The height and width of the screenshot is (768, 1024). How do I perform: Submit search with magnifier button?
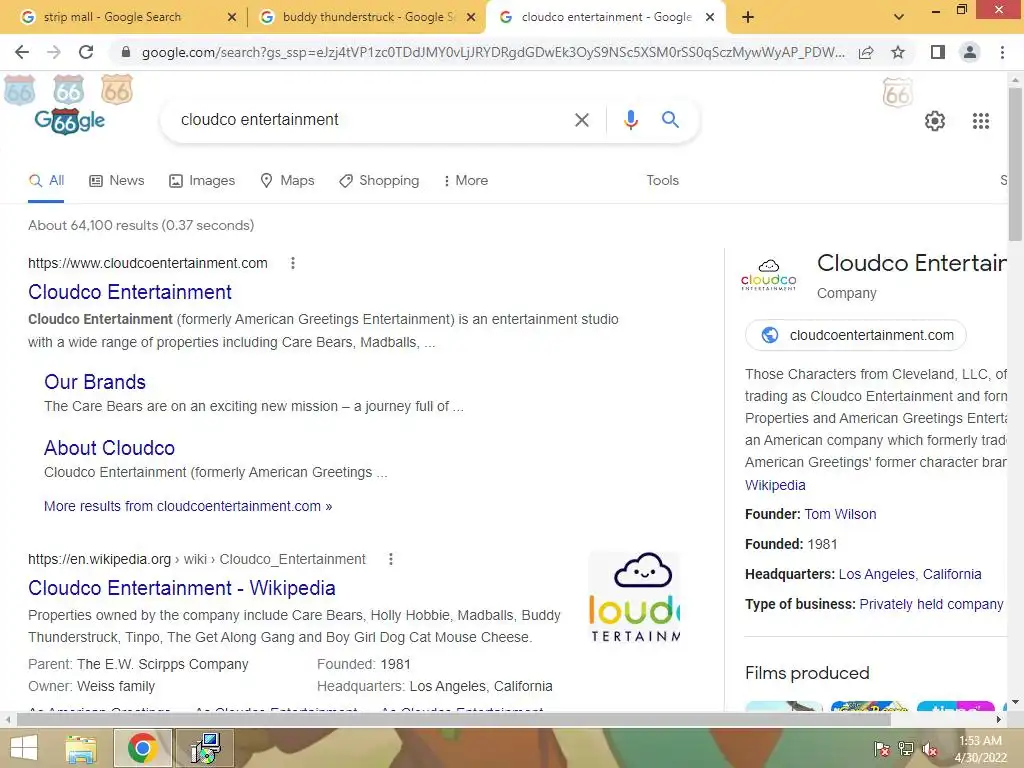670,120
